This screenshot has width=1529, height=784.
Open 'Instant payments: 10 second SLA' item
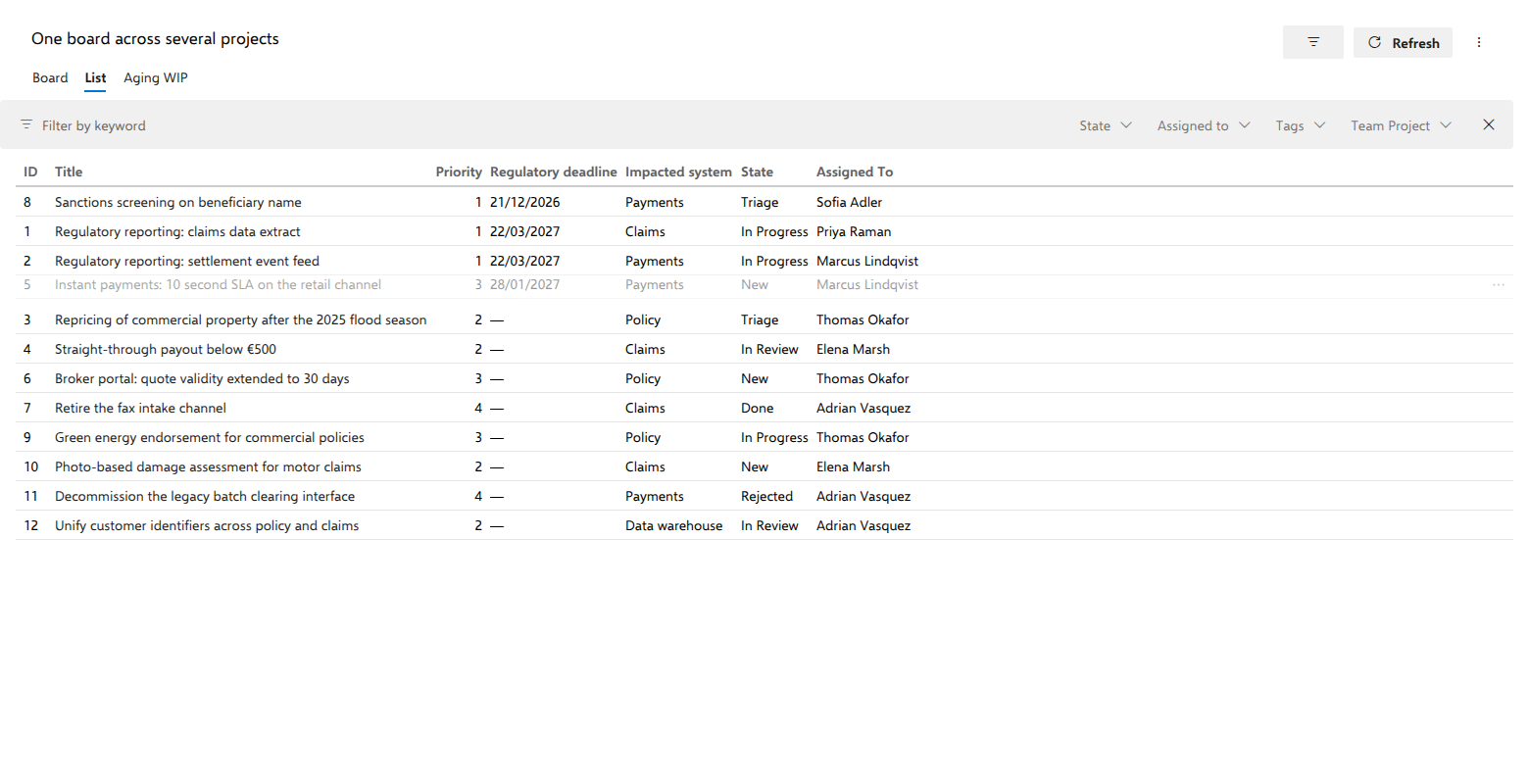218,285
